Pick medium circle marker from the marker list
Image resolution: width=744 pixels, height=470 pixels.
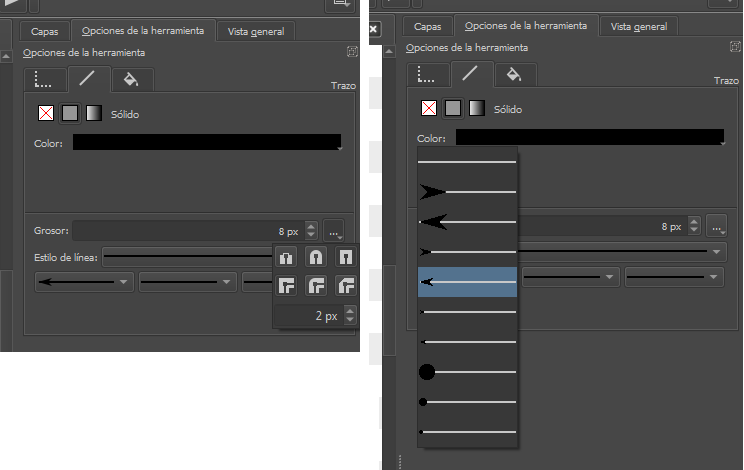467,402
